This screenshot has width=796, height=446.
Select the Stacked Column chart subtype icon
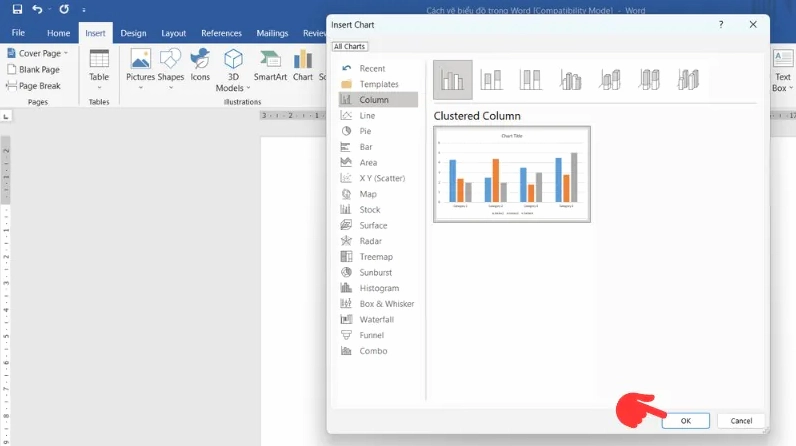[491, 80]
